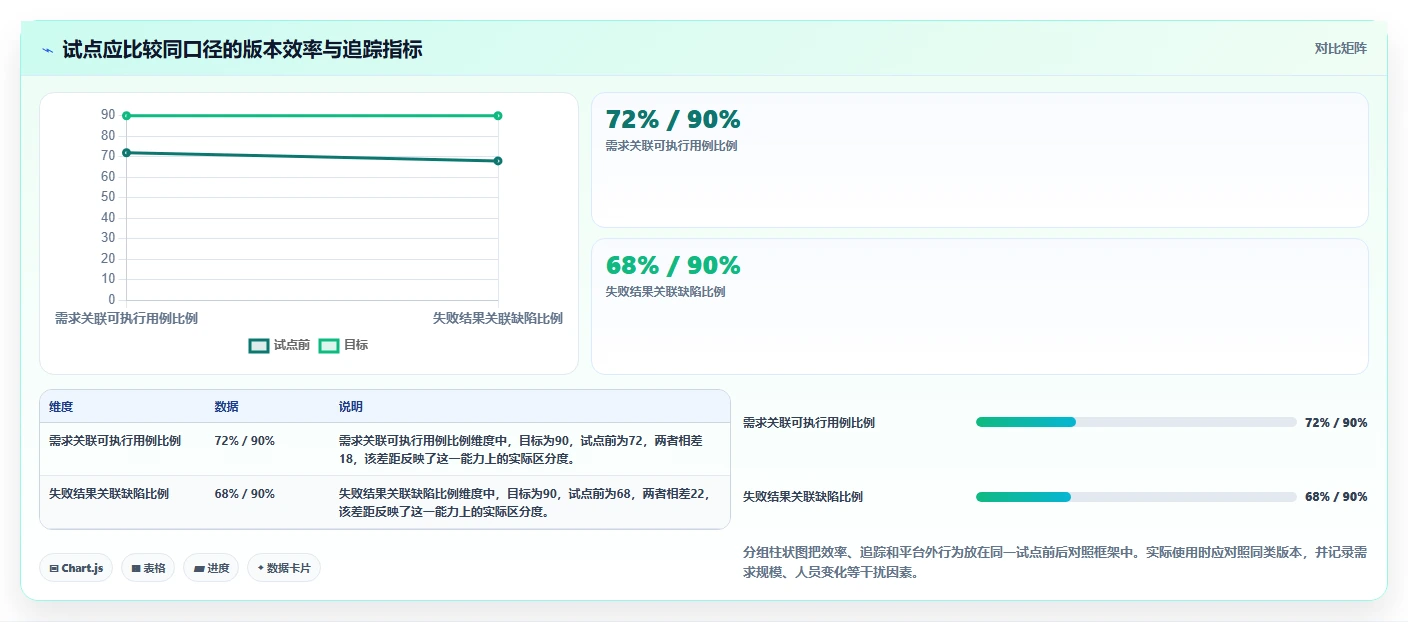Toggle the 目标 legend item
Viewport: 1408px width, 622px height.
tap(344, 345)
